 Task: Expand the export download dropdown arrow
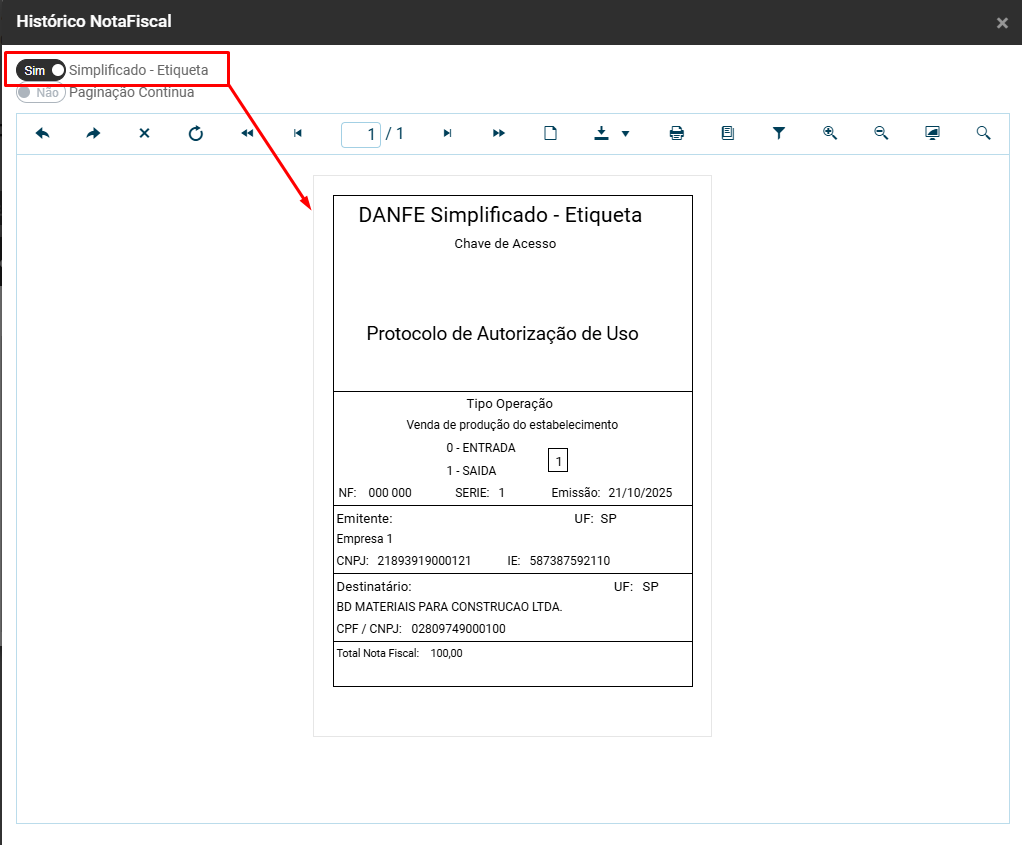[625, 134]
